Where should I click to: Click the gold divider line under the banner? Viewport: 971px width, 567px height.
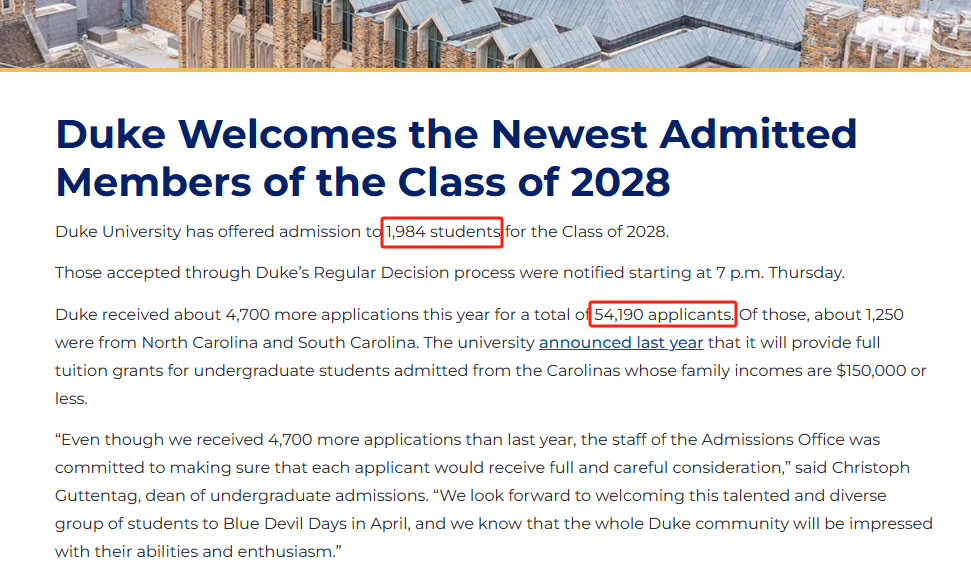(x=486, y=70)
